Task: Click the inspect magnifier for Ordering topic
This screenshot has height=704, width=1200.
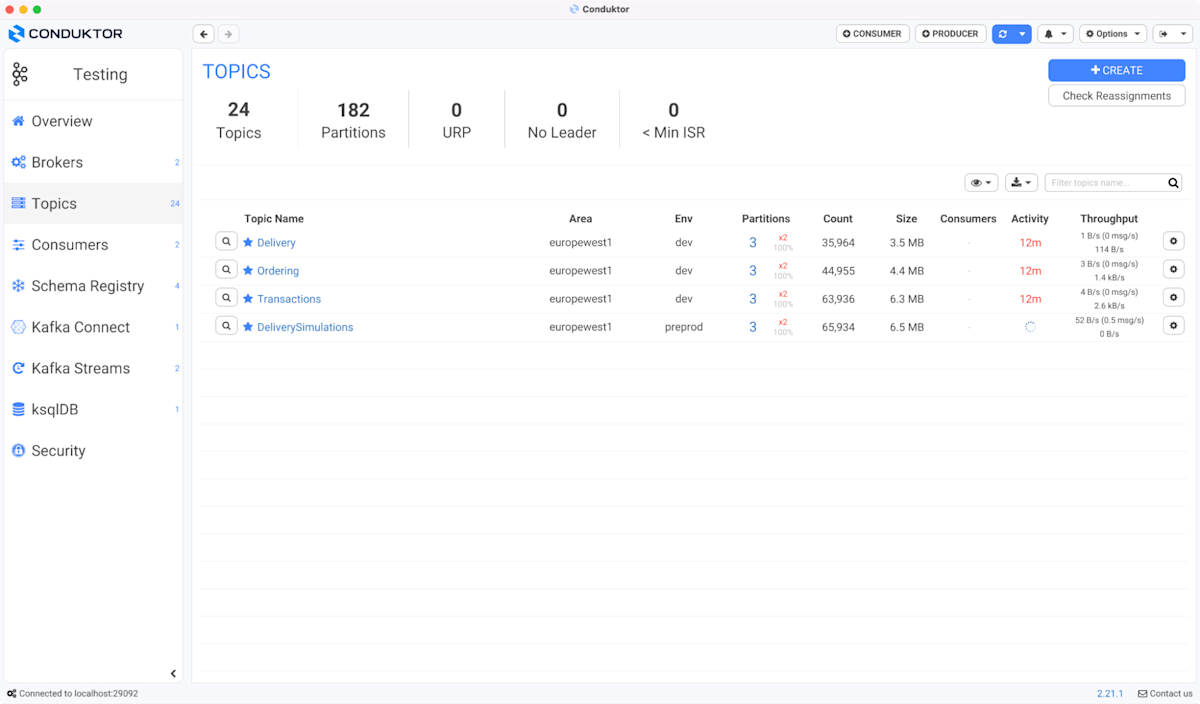Action: [227, 270]
